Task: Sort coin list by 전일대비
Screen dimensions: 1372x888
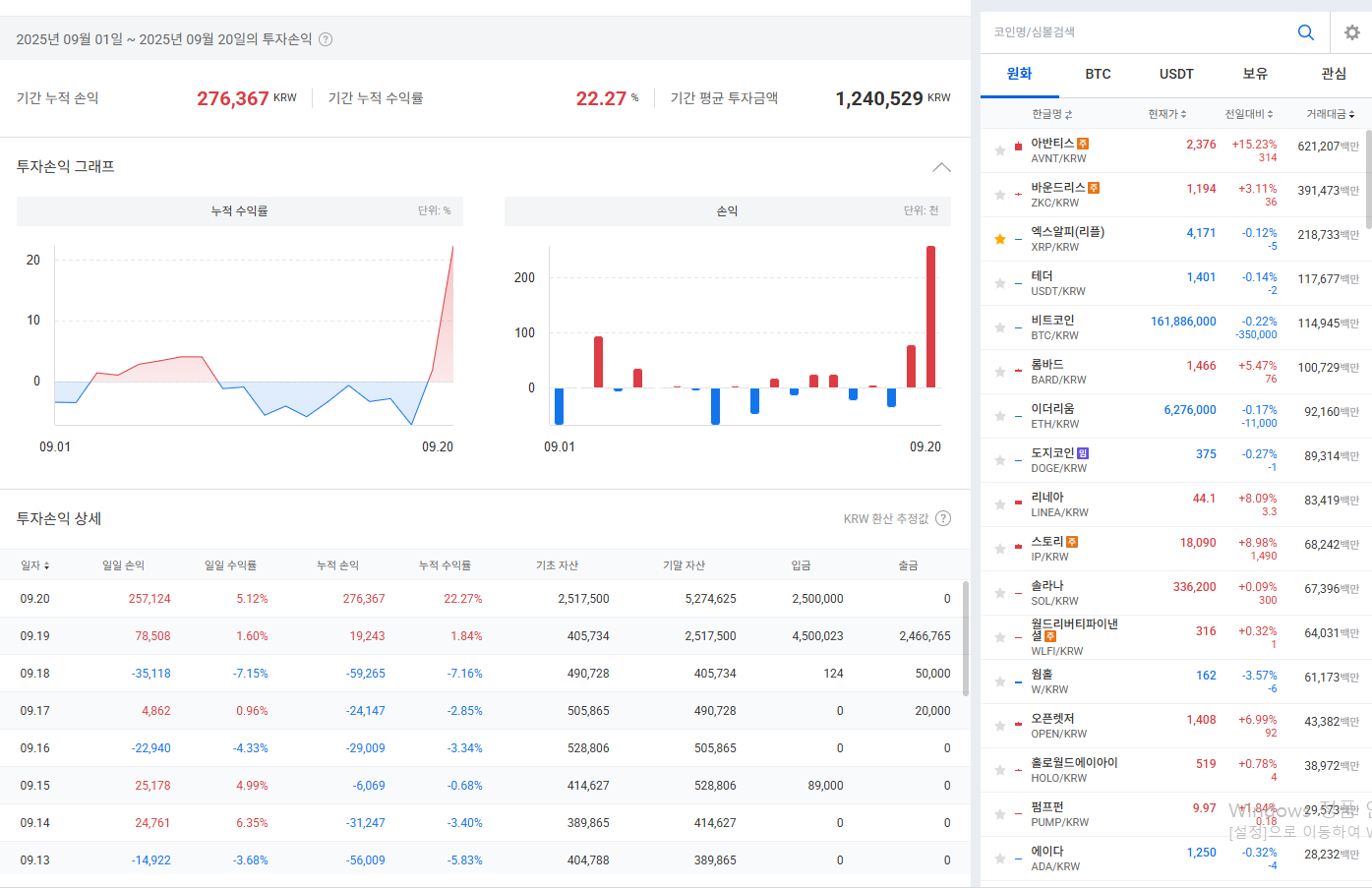Action: point(1249,114)
